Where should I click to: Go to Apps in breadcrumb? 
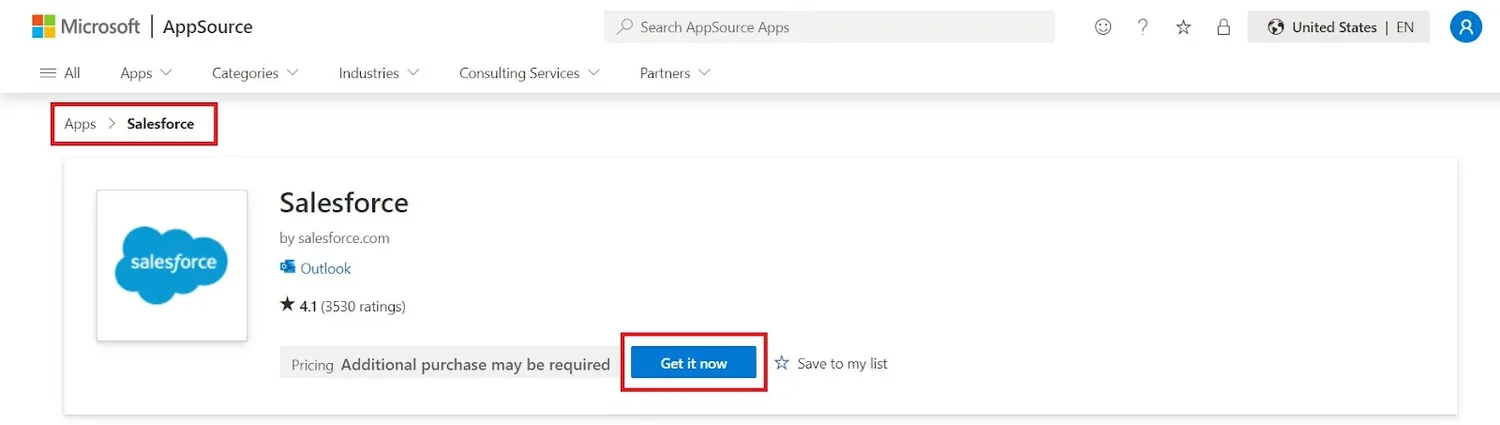click(x=80, y=124)
